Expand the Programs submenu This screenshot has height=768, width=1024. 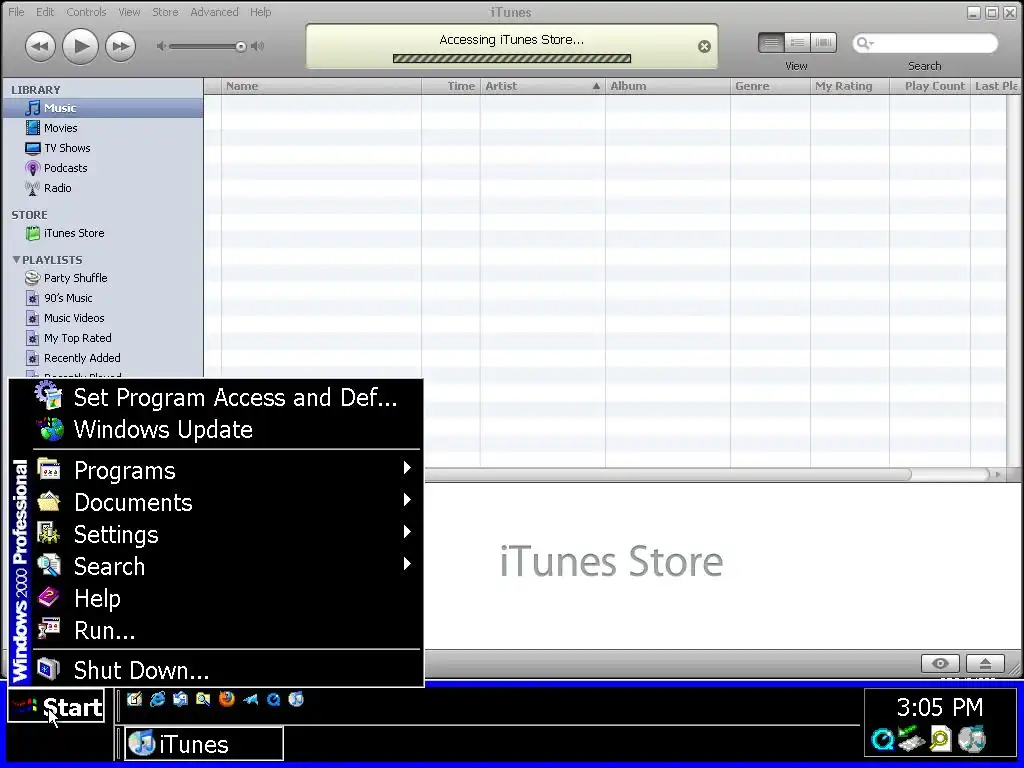tap(228, 470)
